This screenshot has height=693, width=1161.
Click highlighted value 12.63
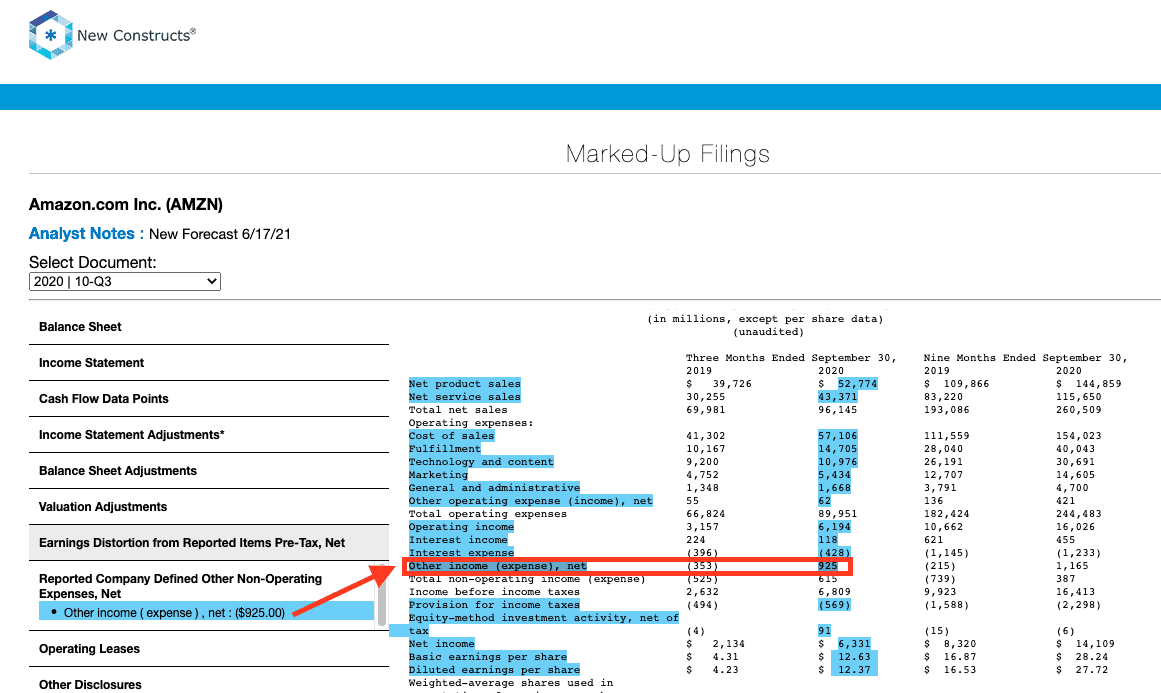pyautogui.click(x=854, y=657)
